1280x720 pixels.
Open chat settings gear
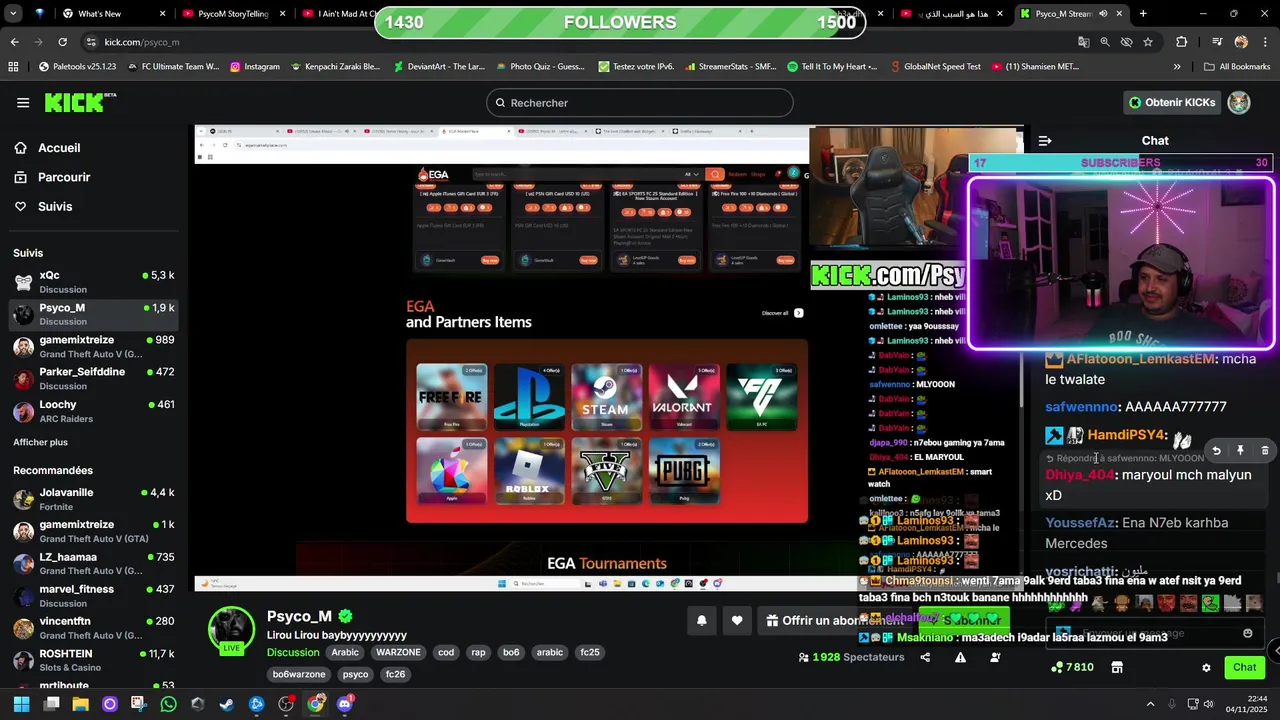tap(1206, 667)
